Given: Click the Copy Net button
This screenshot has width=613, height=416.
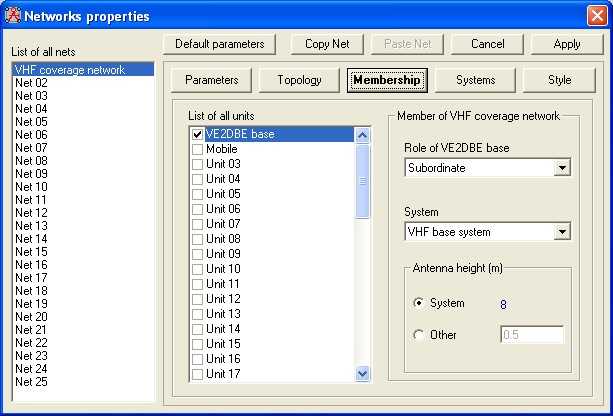Looking at the screenshot, I should (326, 44).
